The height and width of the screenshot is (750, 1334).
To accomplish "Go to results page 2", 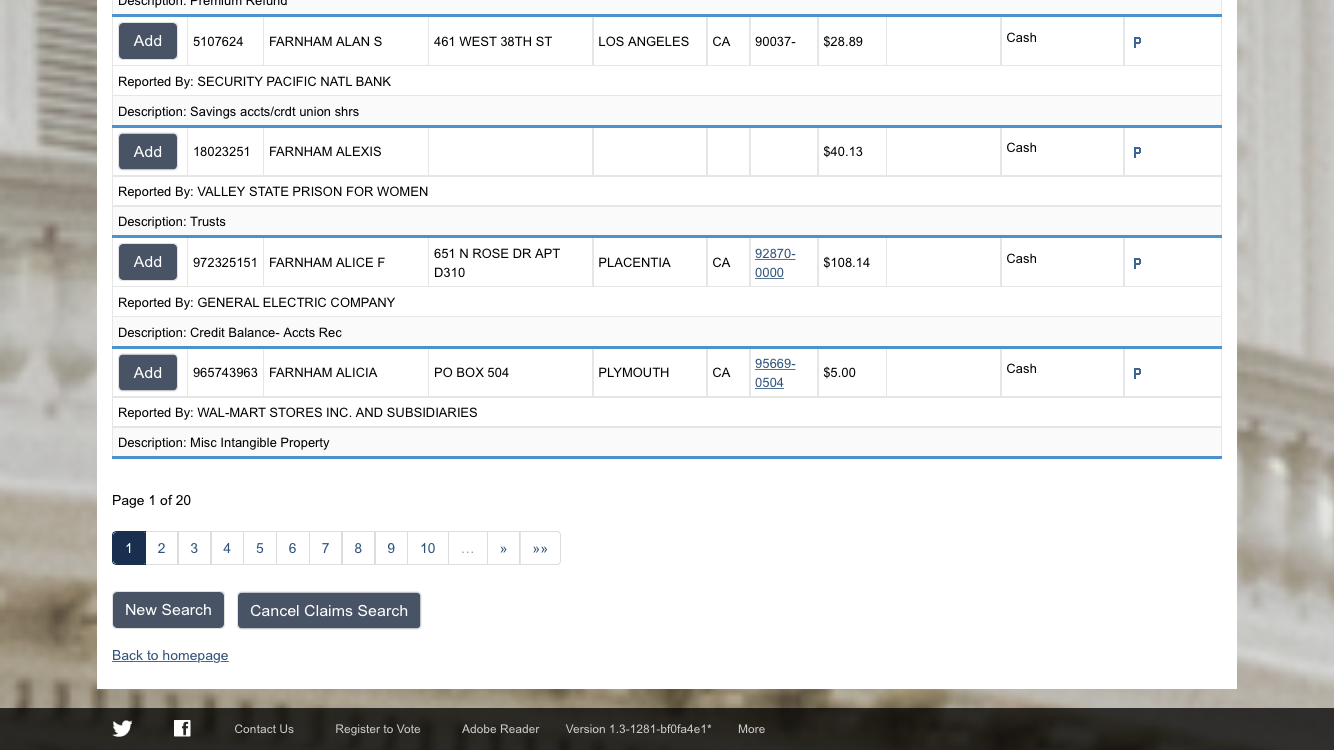I will tap(161, 548).
